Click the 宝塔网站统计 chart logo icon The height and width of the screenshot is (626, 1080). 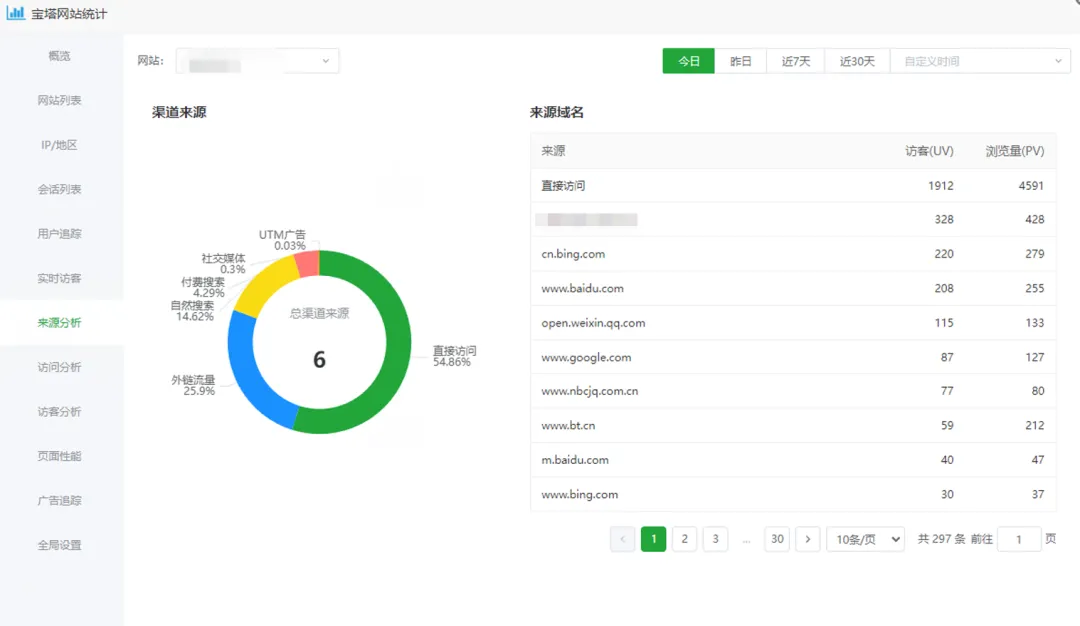(15, 13)
